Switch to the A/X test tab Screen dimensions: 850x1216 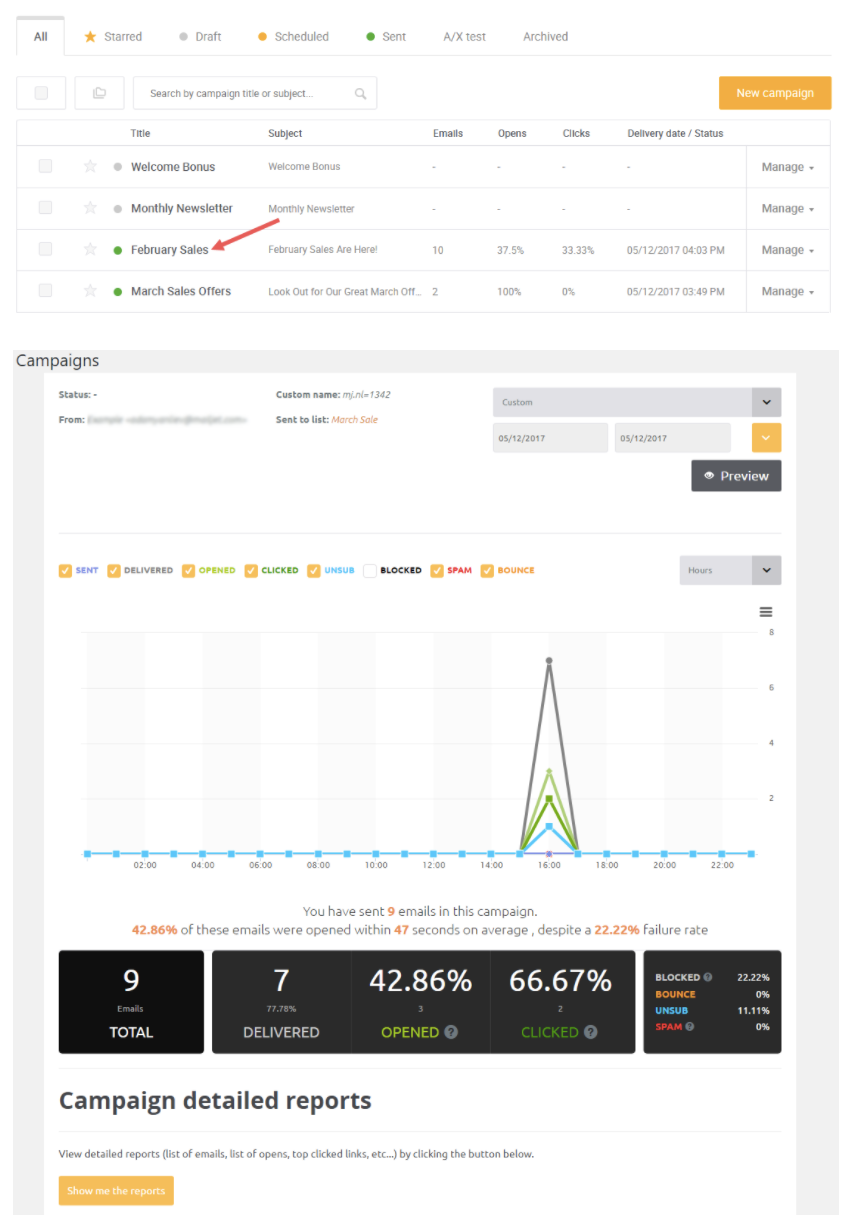pos(464,37)
